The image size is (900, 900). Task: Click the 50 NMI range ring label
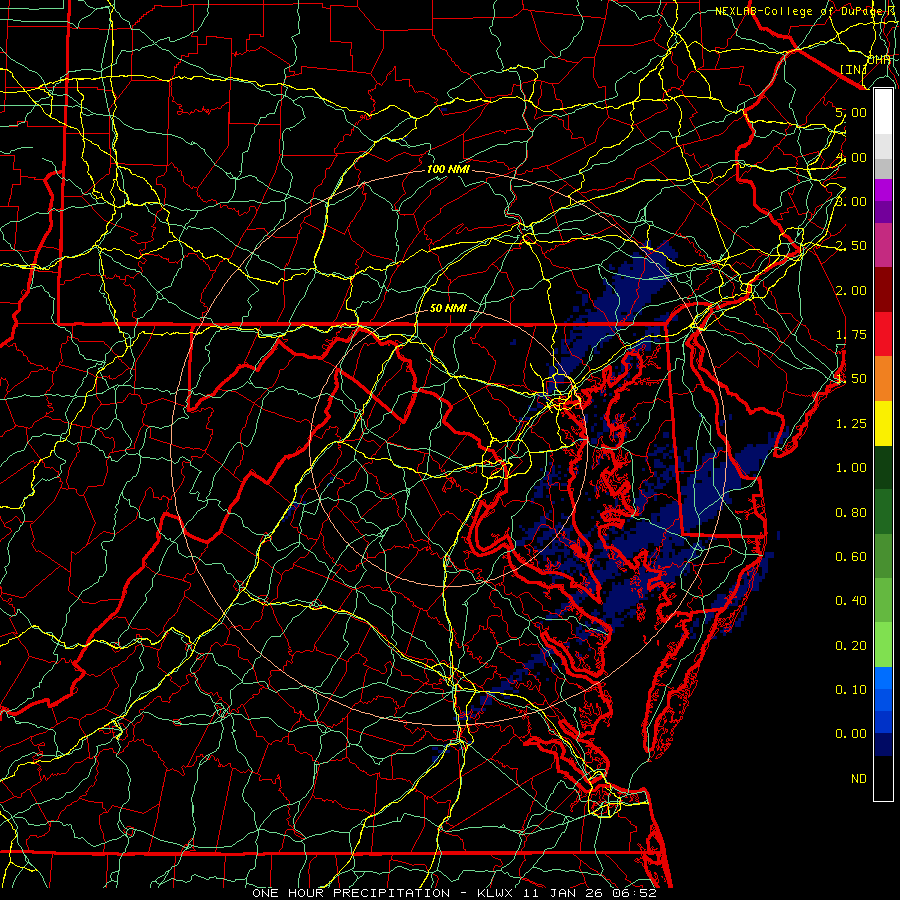point(448,308)
